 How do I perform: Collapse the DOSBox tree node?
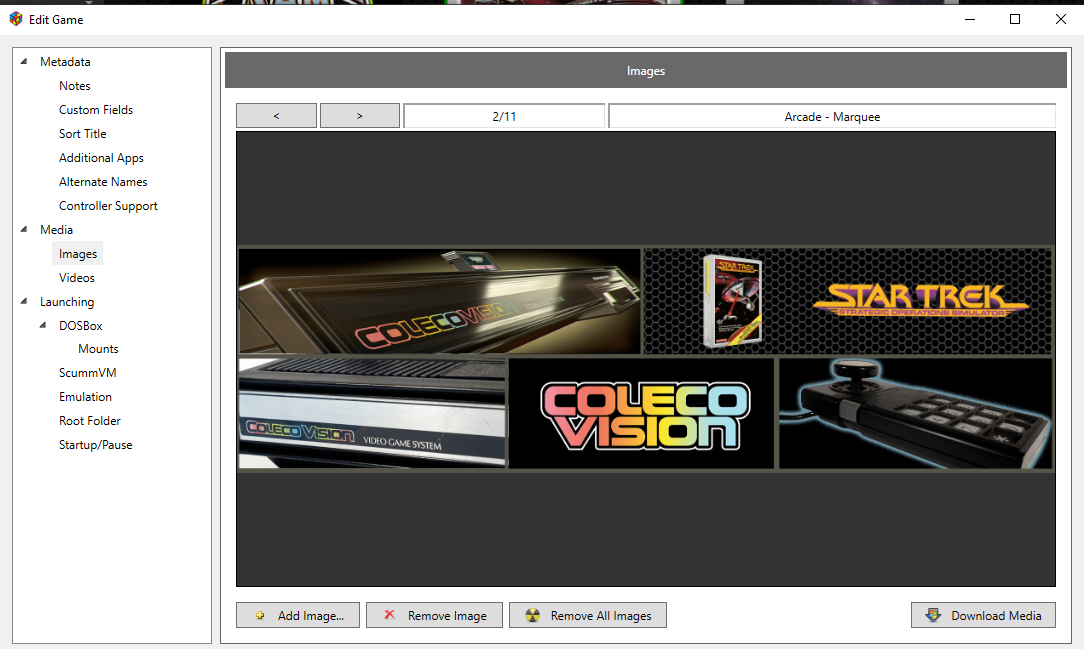coord(44,325)
